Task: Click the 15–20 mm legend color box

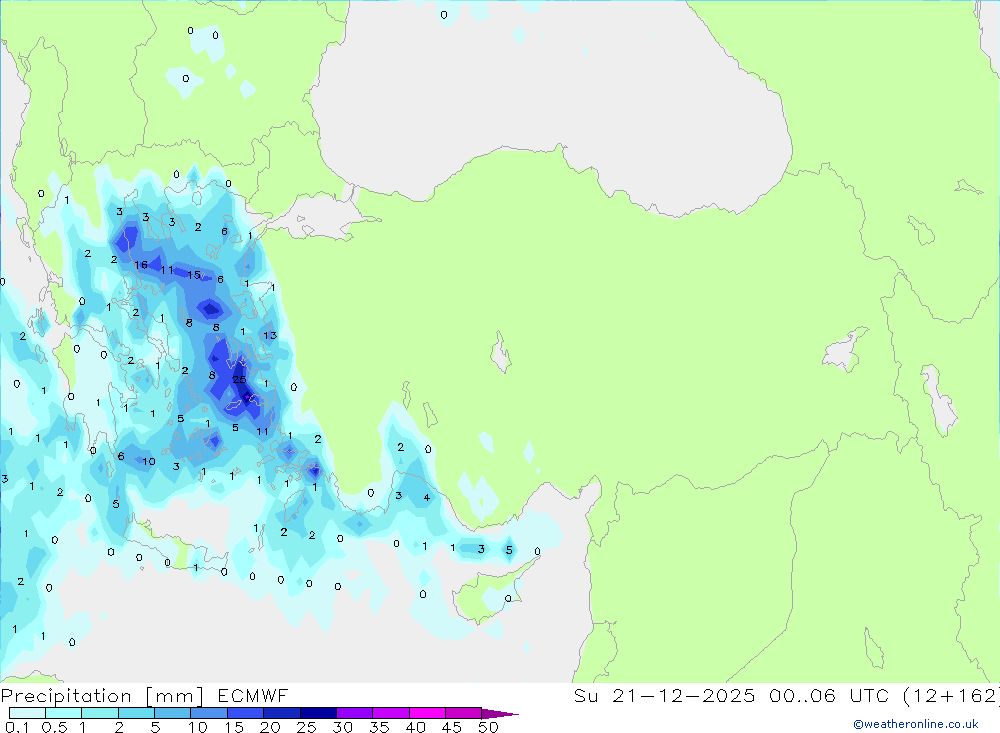Action: click(x=245, y=713)
